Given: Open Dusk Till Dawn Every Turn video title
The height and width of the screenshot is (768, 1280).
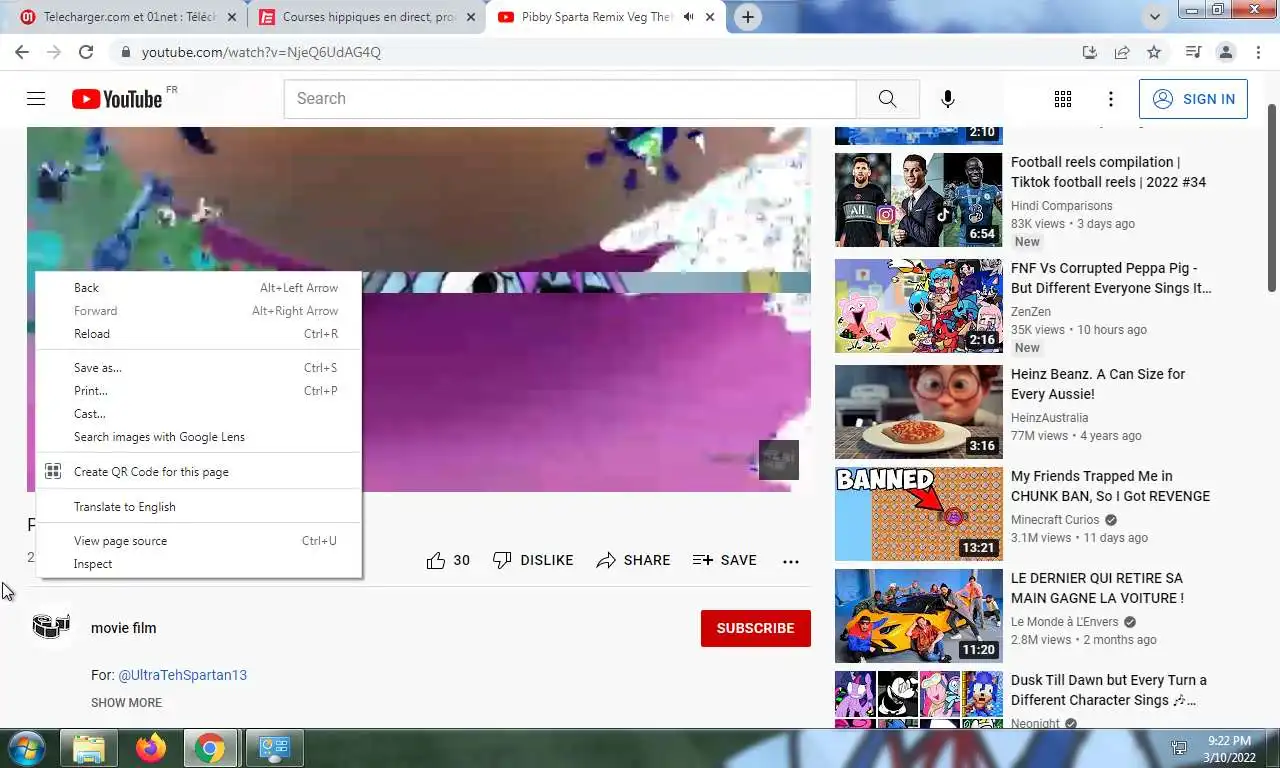Looking at the screenshot, I should click(1109, 690).
